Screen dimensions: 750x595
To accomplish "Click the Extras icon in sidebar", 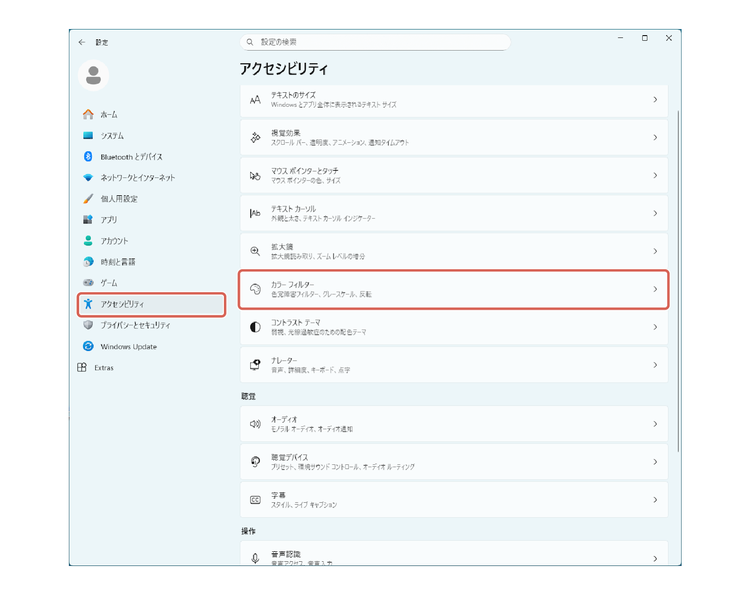I will click(82, 367).
